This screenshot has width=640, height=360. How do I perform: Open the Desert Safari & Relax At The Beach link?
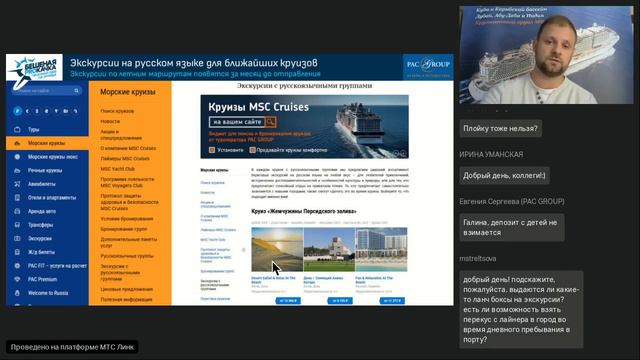pos(273,280)
